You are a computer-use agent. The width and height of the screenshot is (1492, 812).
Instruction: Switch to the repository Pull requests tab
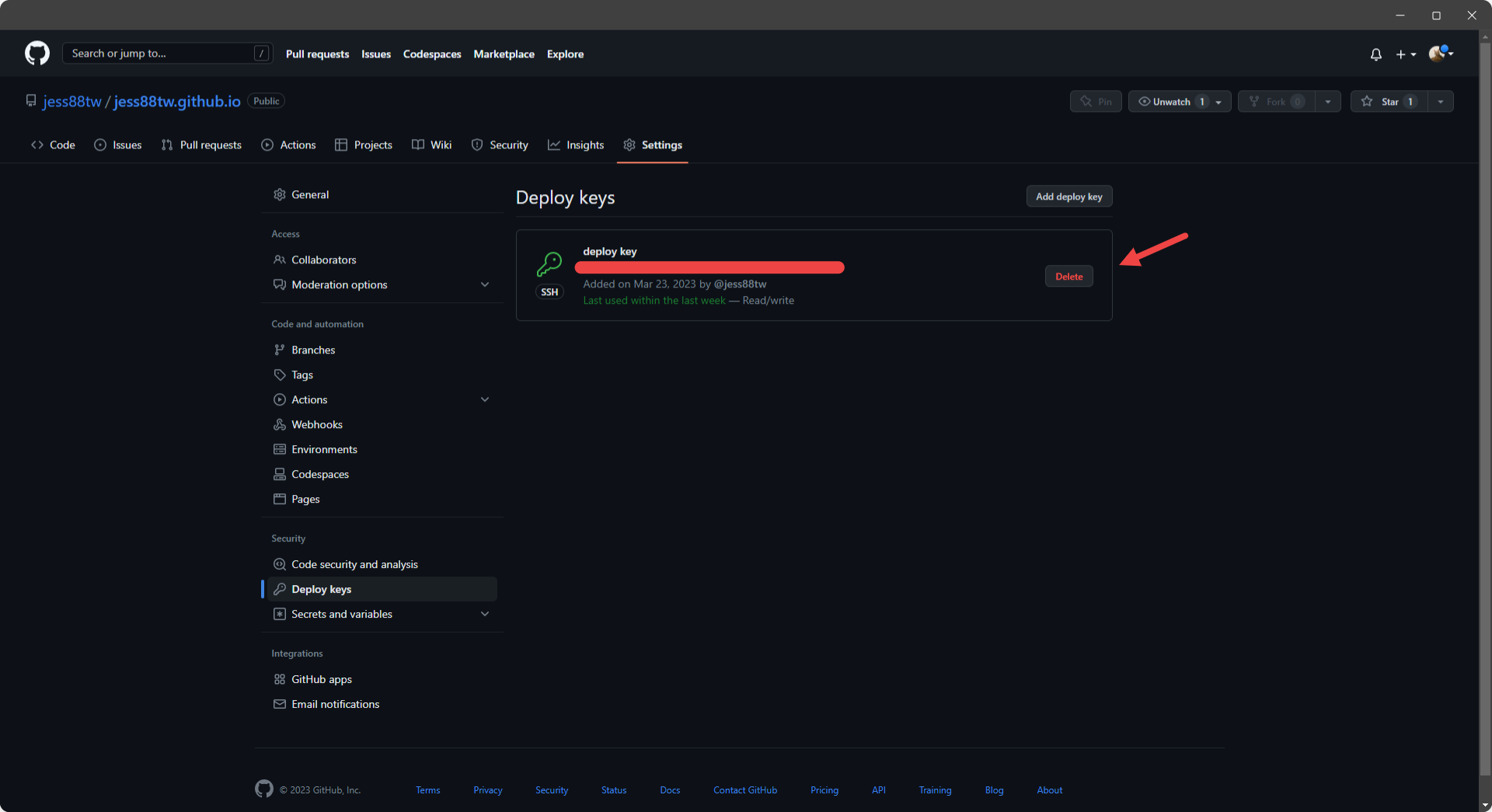pyautogui.click(x=201, y=145)
